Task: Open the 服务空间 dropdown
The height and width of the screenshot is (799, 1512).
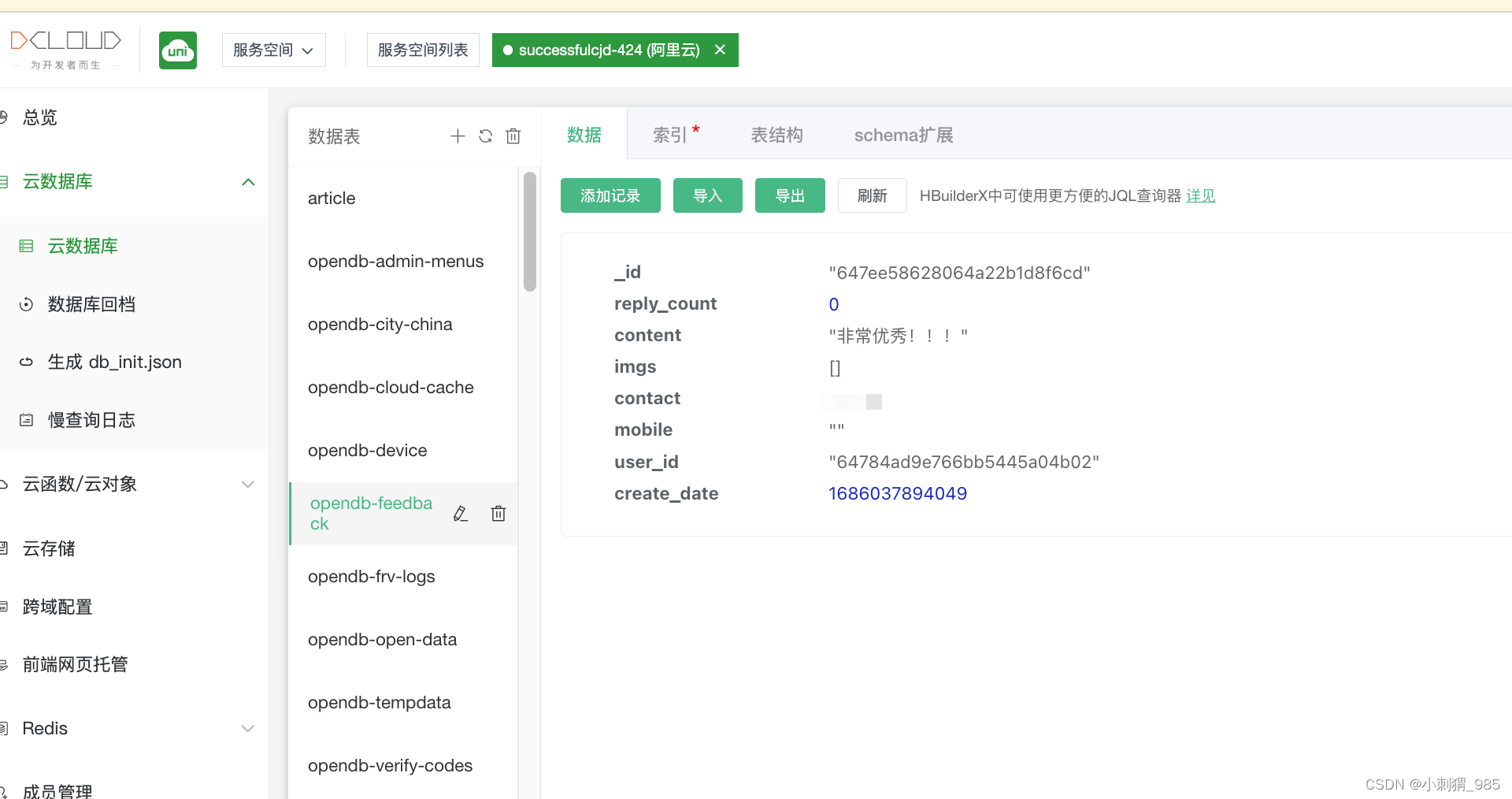Action: pos(273,50)
